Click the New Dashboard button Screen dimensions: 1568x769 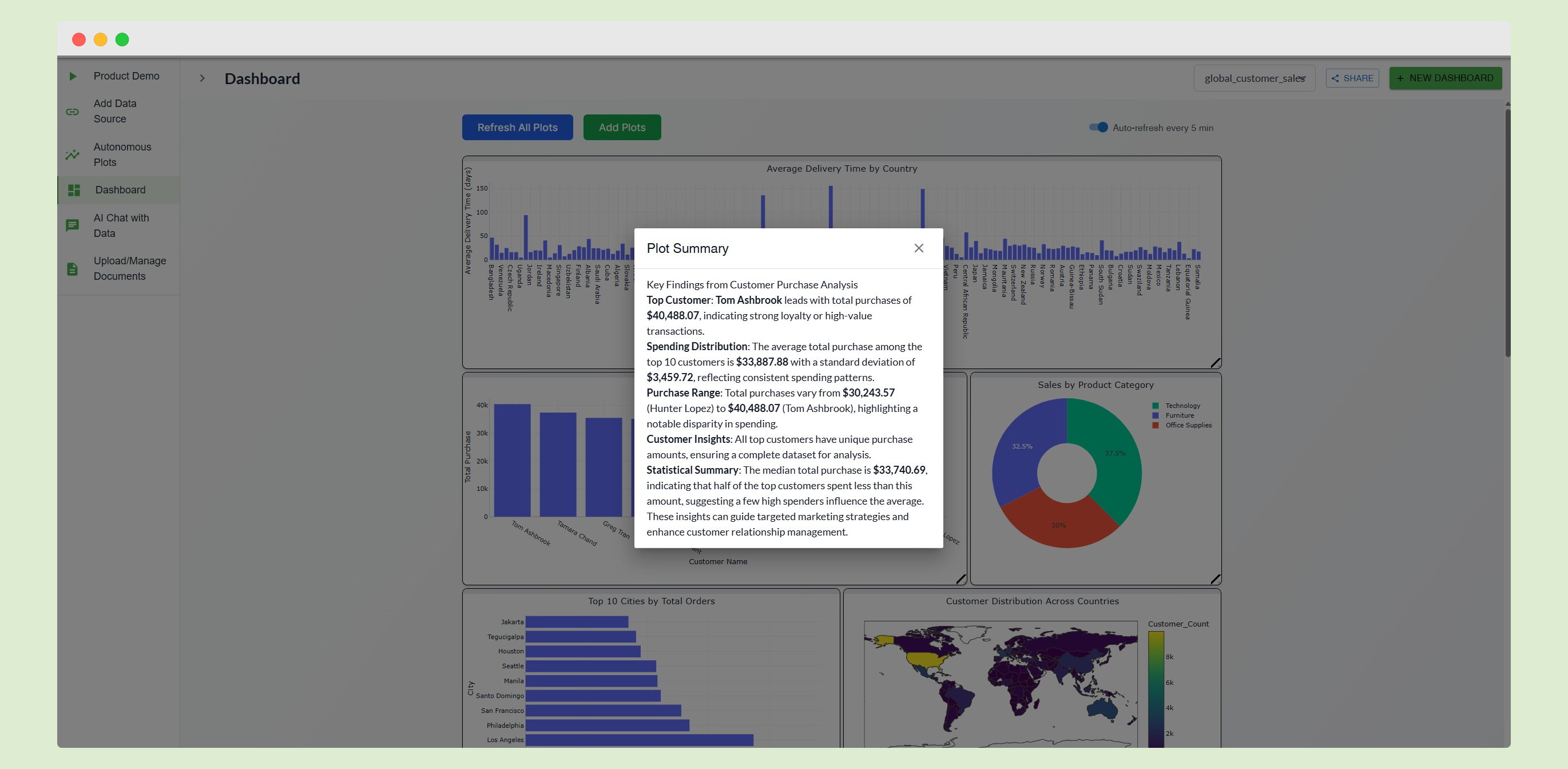[1445, 78]
